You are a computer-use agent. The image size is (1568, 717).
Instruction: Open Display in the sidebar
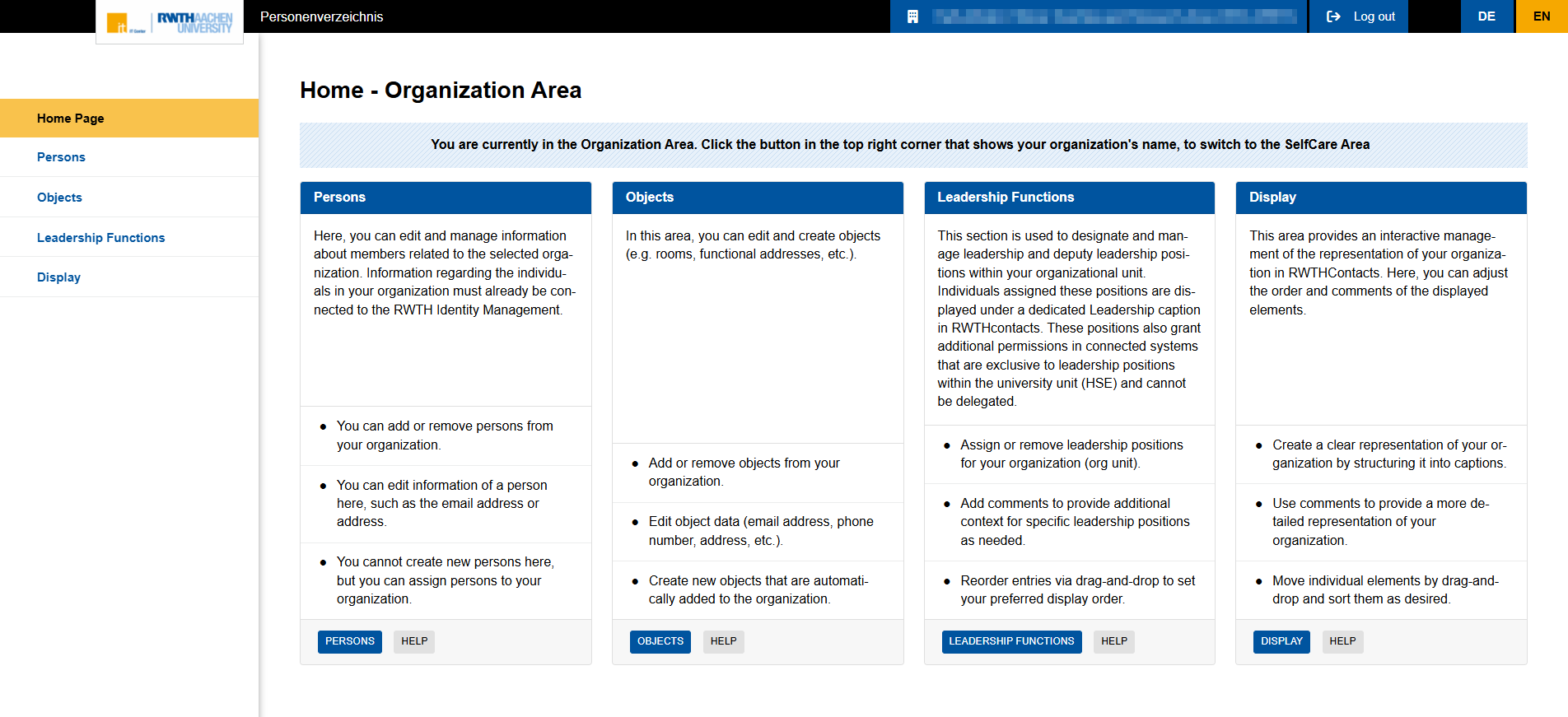tap(129, 277)
